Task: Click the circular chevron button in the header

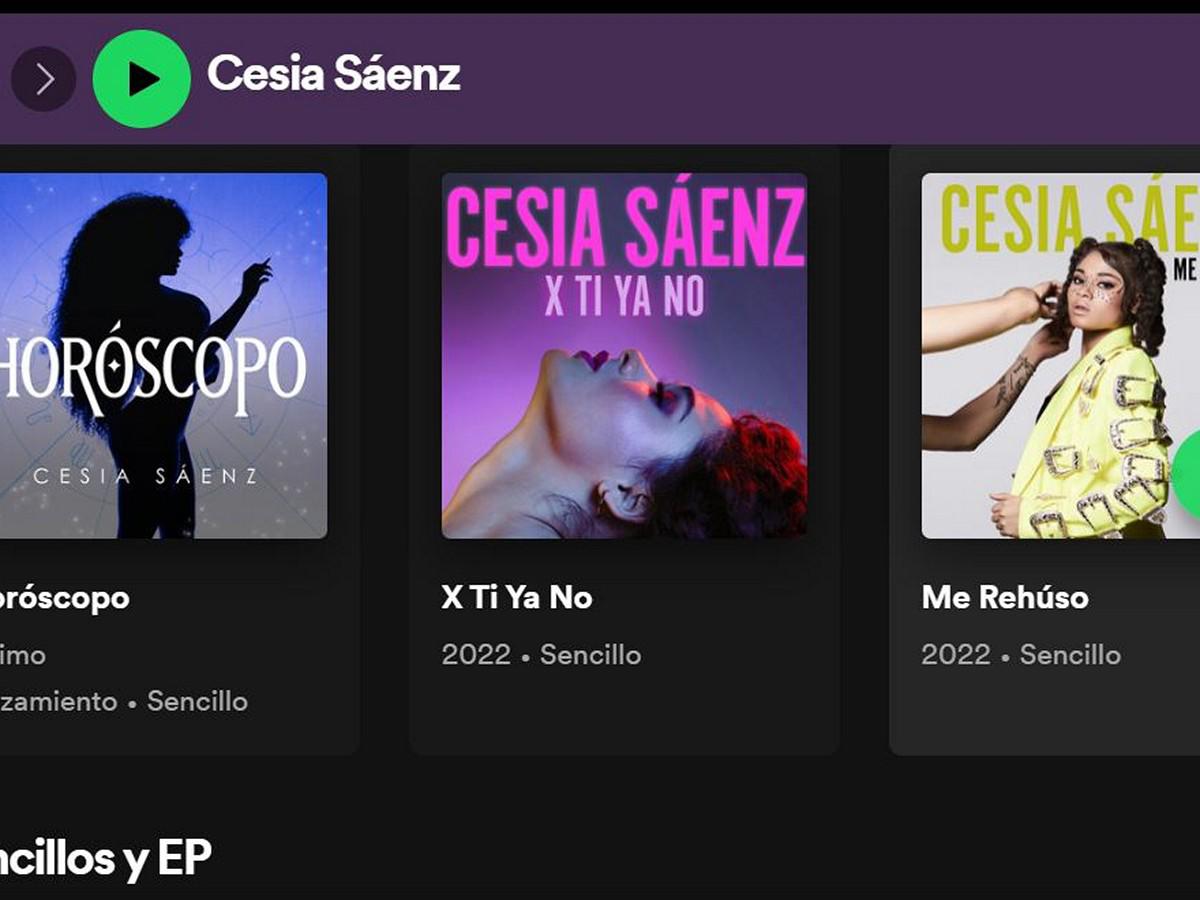Action: [42, 77]
